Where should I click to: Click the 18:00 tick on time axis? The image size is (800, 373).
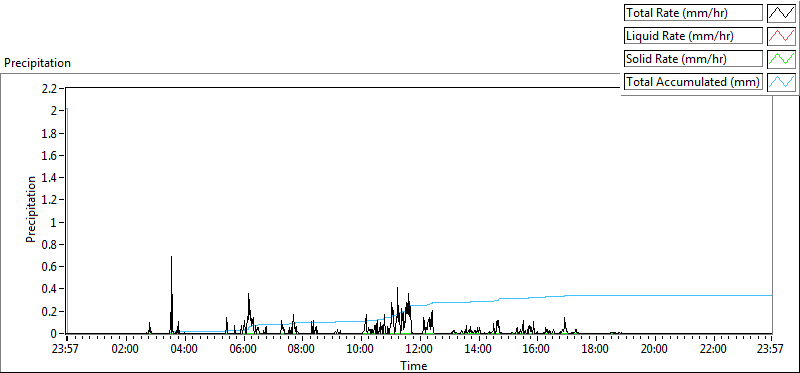click(595, 350)
